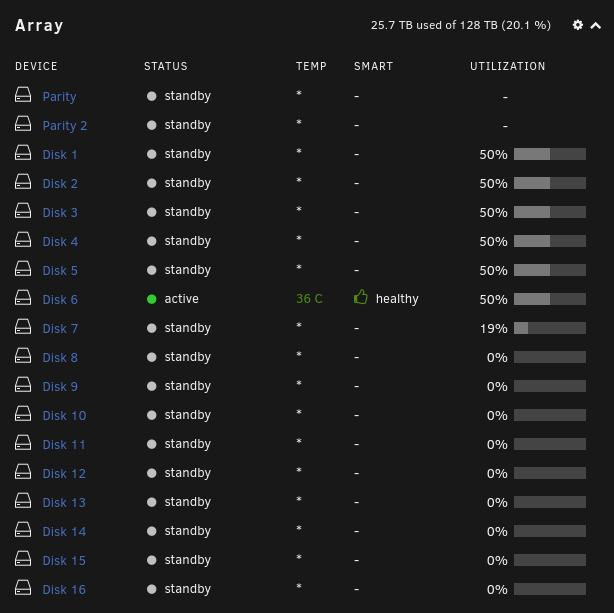Open the Disk 3 device link

(60, 212)
